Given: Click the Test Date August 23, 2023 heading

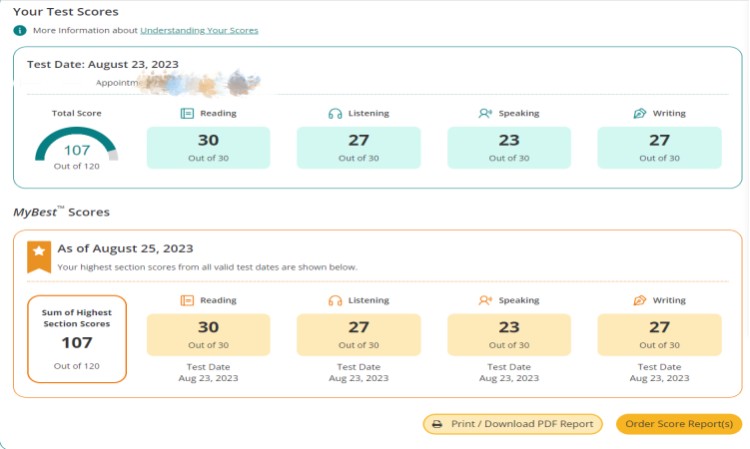Looking at the screenshot, I should click(x=103, y=64).
